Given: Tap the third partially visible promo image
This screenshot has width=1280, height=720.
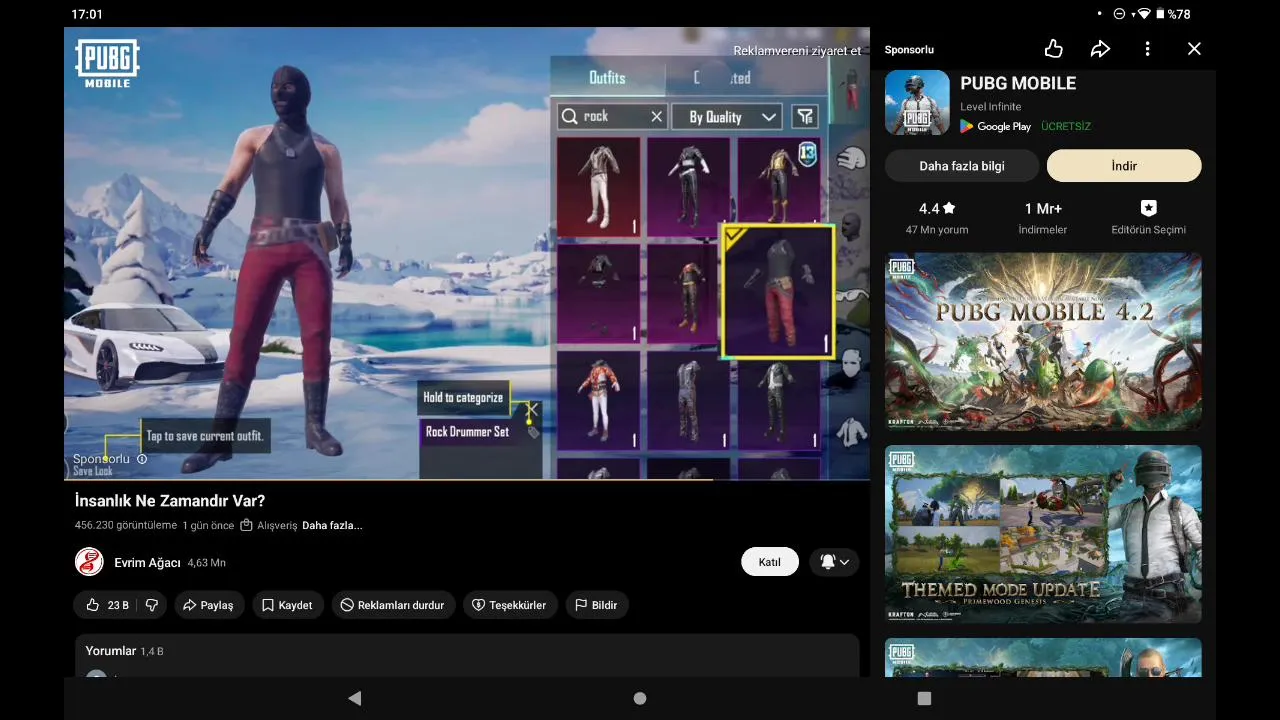Looking at the screenshot, I should coord(1043,657).
